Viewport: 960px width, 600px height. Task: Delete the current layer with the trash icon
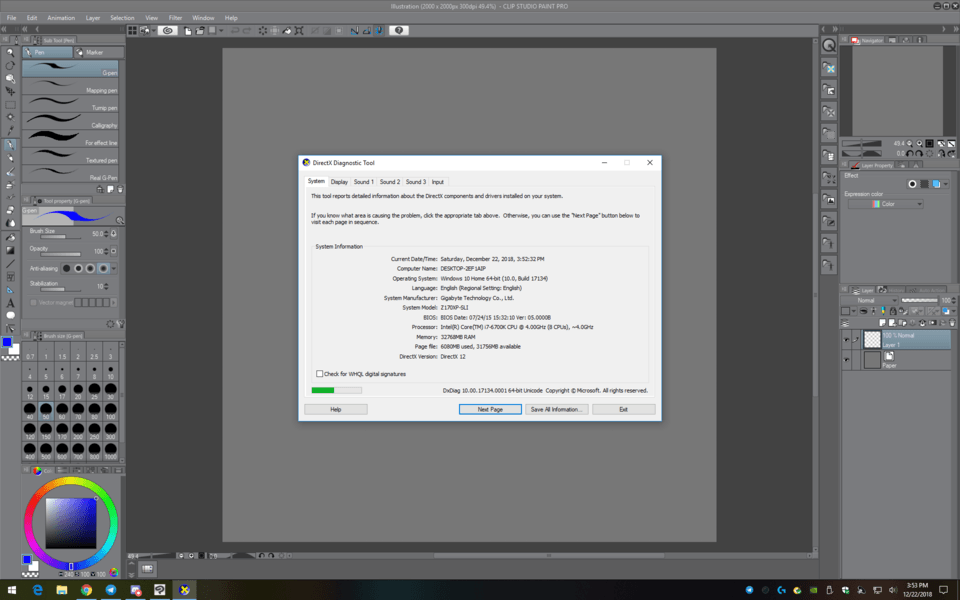pyautogui.click(x=951, y=322)
